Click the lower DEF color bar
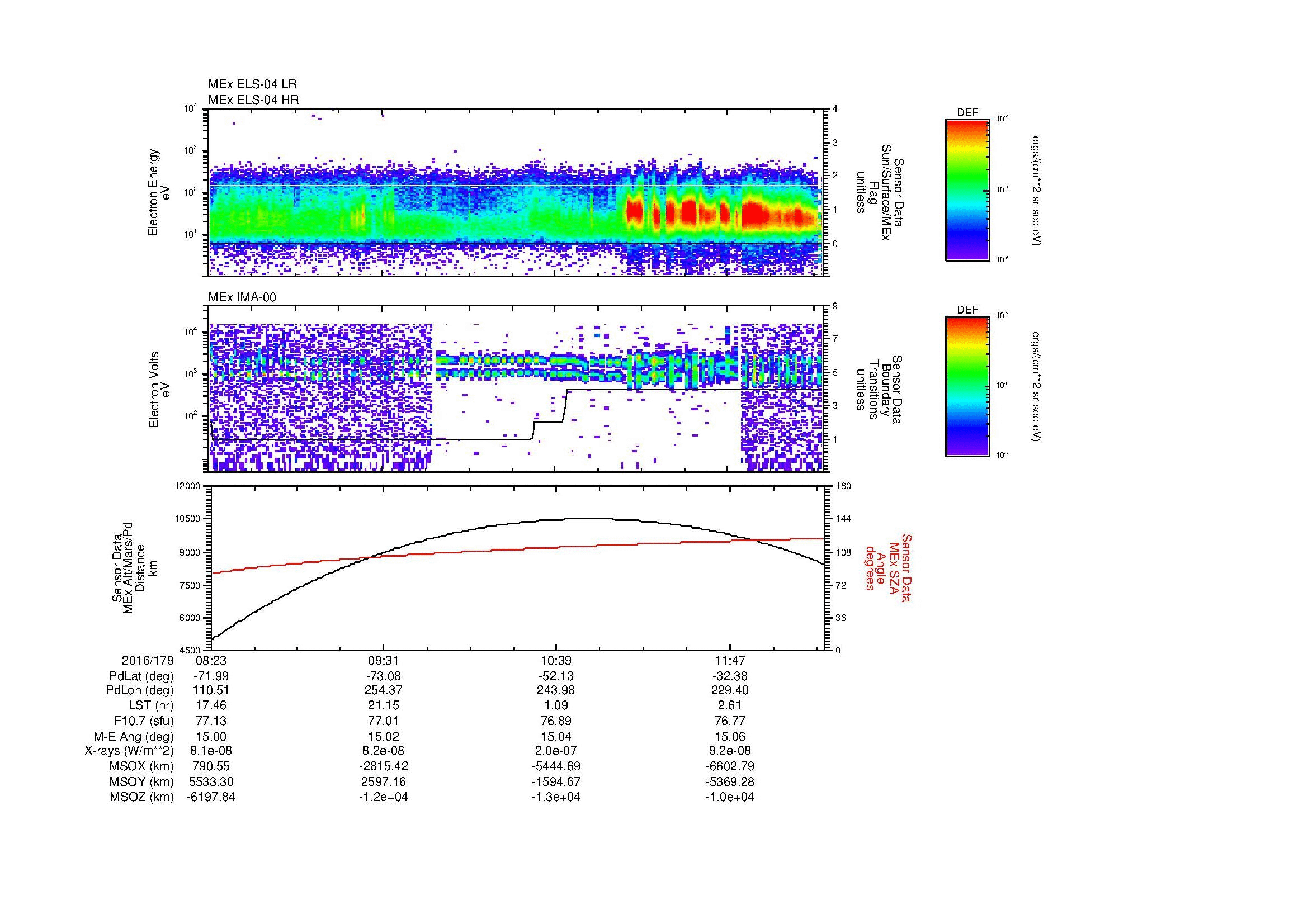This screenshot has width=1308, height=924. pyautogui.click(x=967, y=387)
